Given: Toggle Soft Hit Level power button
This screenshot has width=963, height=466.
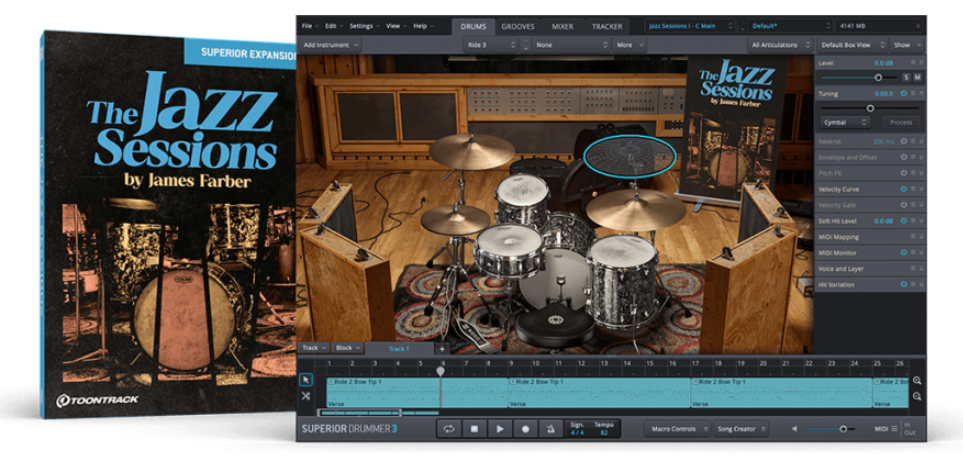Looking at the screenshot, I should pyautogui.click(x=903, y=220).
